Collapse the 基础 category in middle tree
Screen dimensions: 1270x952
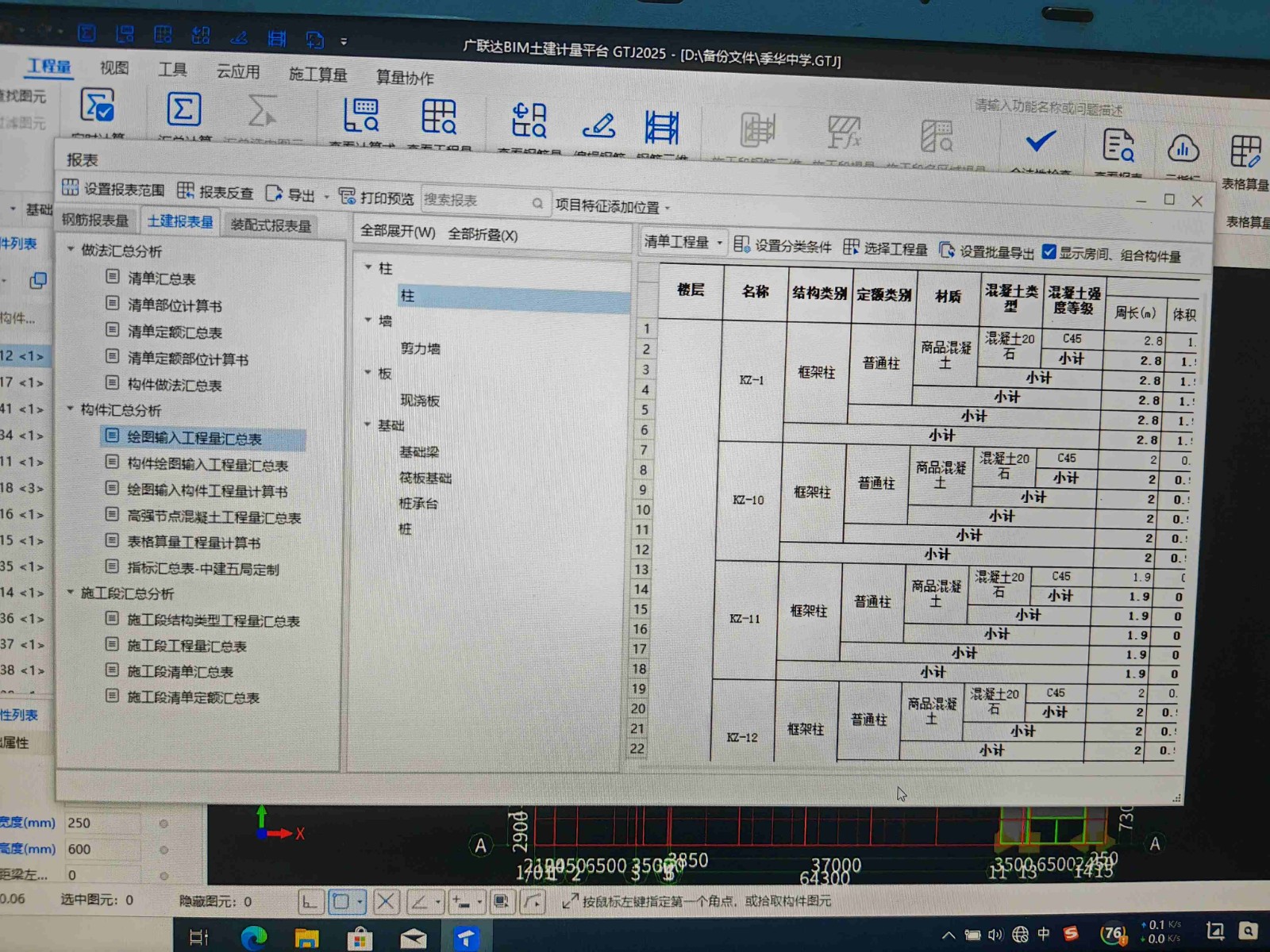(368, 424)
